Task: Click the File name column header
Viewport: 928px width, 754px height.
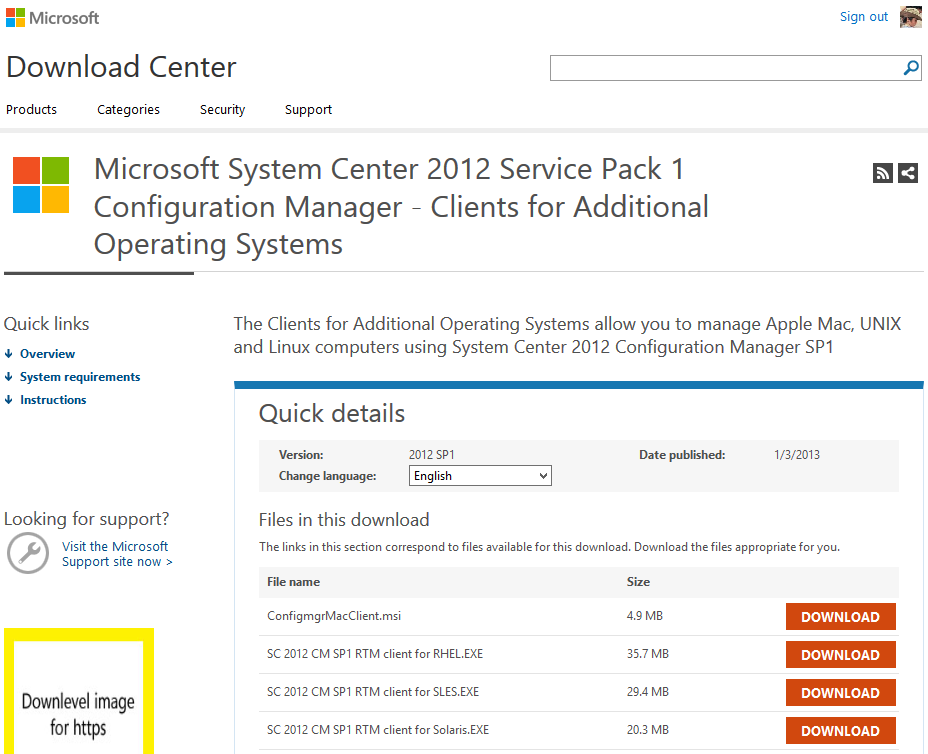Action: [294, 582]
